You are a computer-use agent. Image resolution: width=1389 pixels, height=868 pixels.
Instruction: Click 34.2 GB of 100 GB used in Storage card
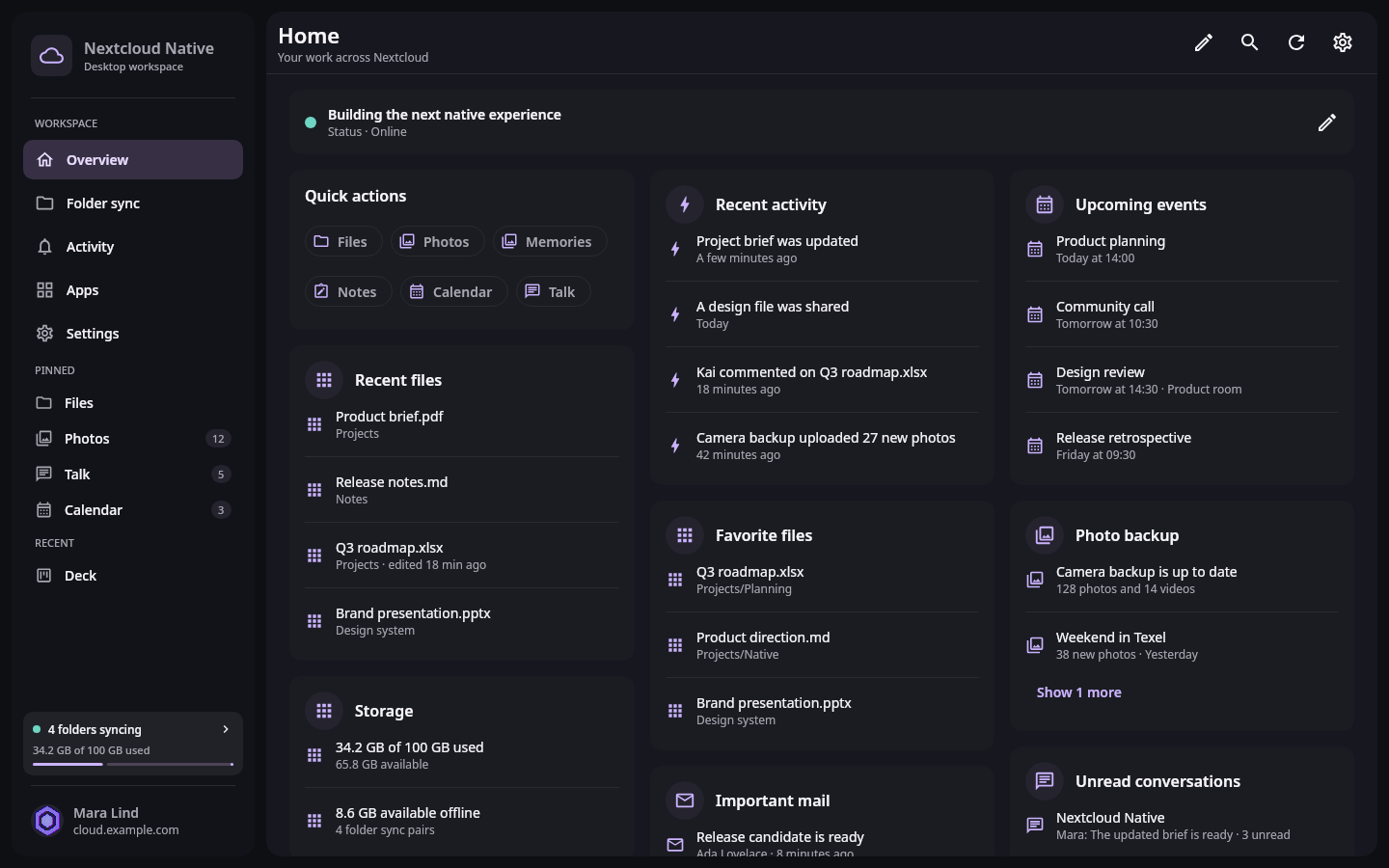point(462,755)
